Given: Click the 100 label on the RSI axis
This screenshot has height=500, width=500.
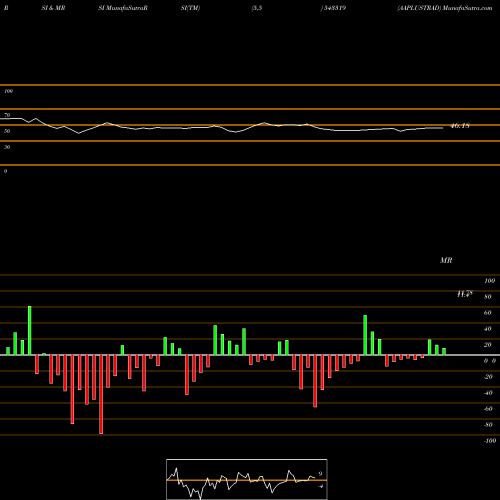Looking at the screenshot, I should [x=8, y=91].
